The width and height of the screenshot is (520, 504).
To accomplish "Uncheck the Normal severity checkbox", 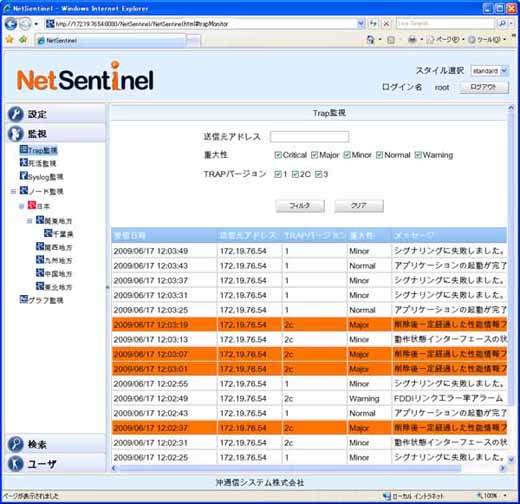I will tap(379, 155).
